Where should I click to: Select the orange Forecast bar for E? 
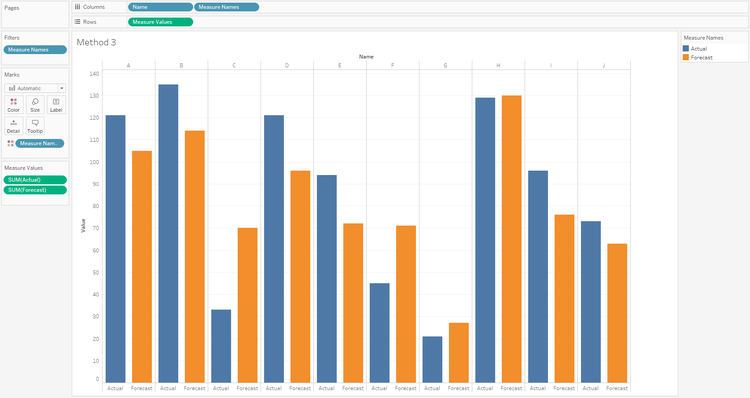(x=353, y=303)
